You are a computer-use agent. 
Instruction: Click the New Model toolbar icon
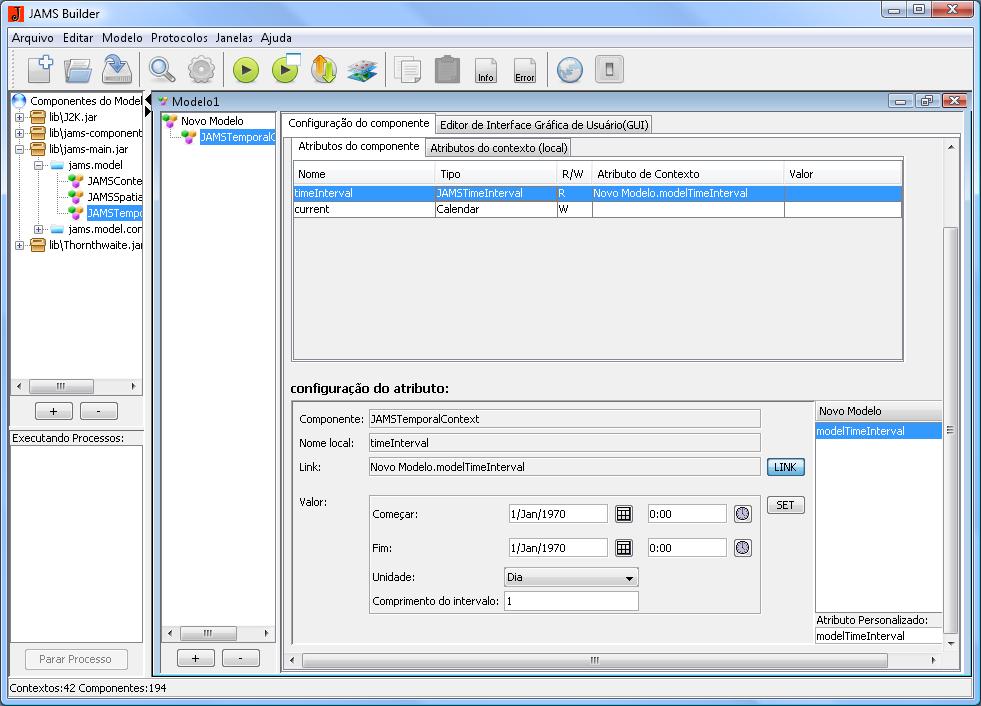(39, 69)
